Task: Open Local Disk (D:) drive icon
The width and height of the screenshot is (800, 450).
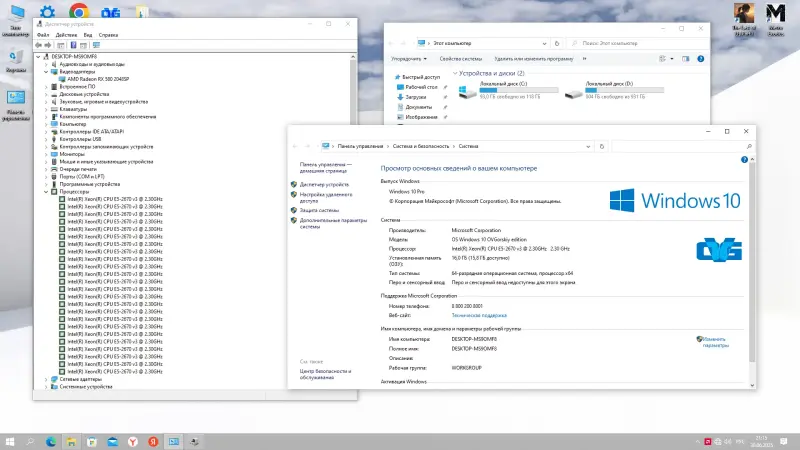Action: 573,94
